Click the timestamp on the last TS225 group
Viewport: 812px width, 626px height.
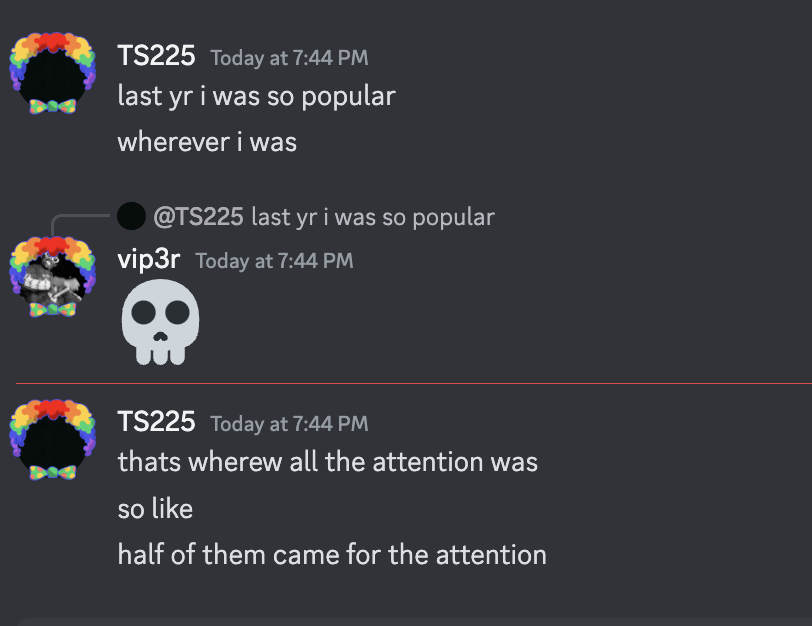click(x=289, y=424)
